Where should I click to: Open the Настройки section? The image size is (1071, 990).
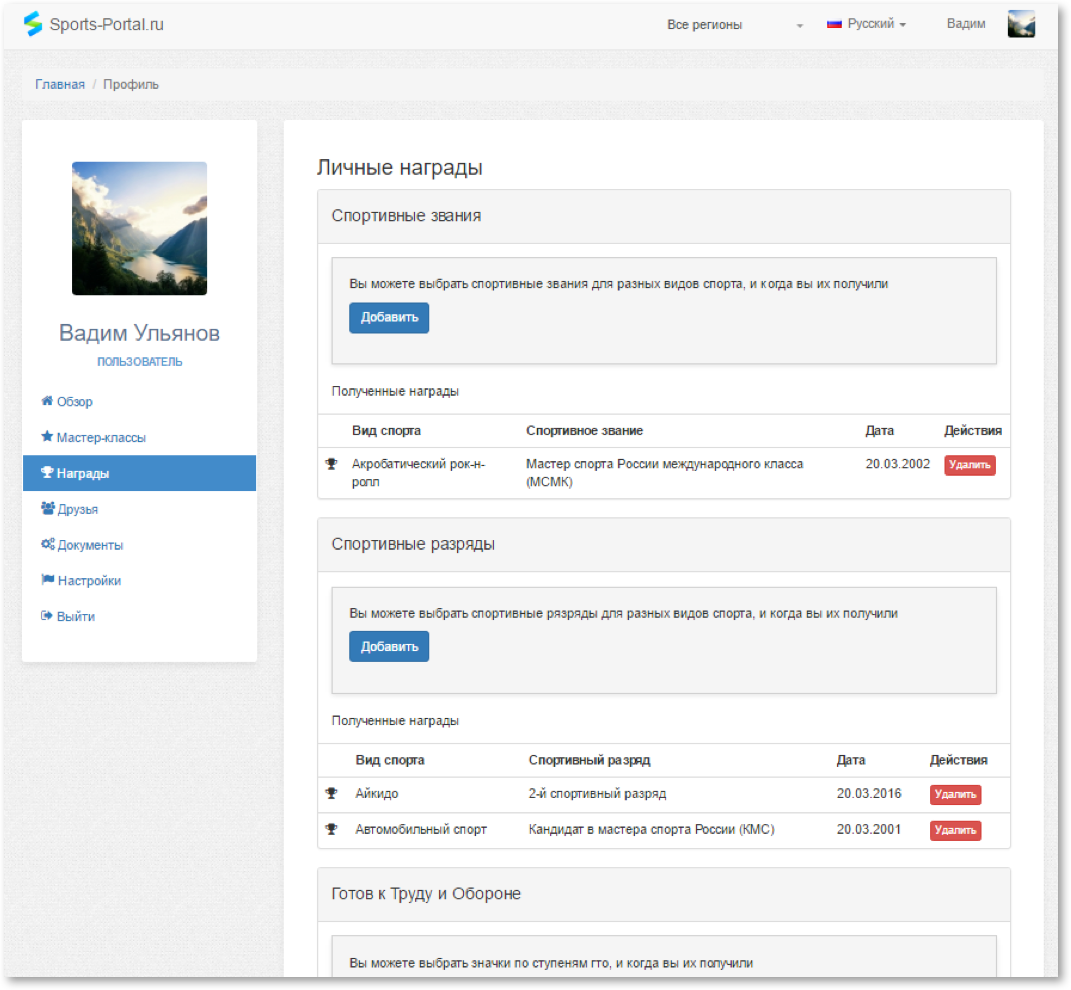139,581
